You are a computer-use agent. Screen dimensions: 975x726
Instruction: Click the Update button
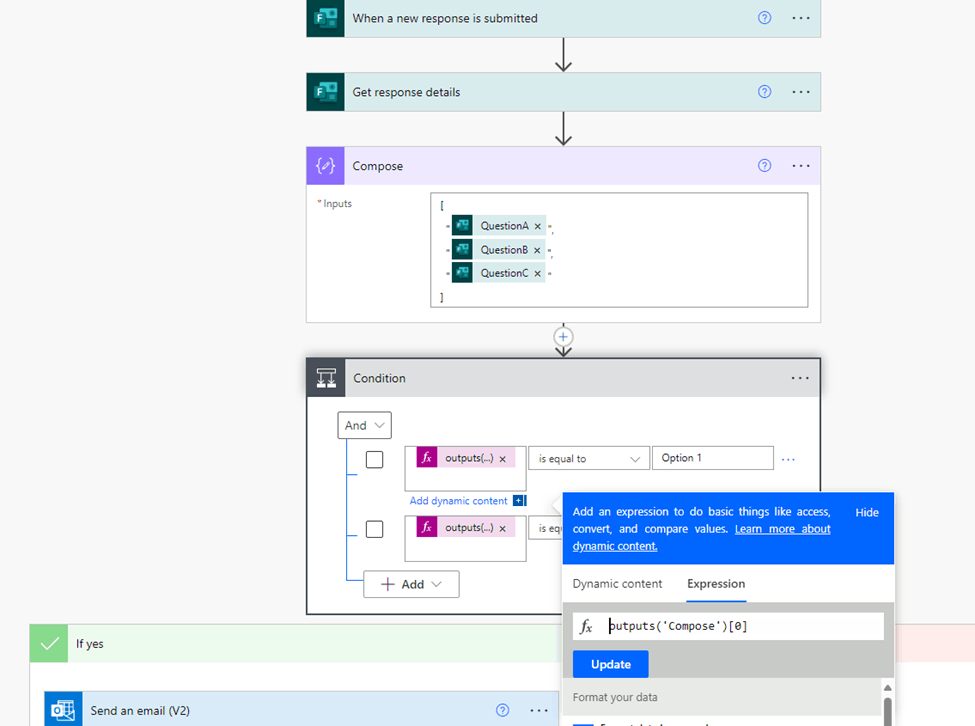[x=611, y=664]
